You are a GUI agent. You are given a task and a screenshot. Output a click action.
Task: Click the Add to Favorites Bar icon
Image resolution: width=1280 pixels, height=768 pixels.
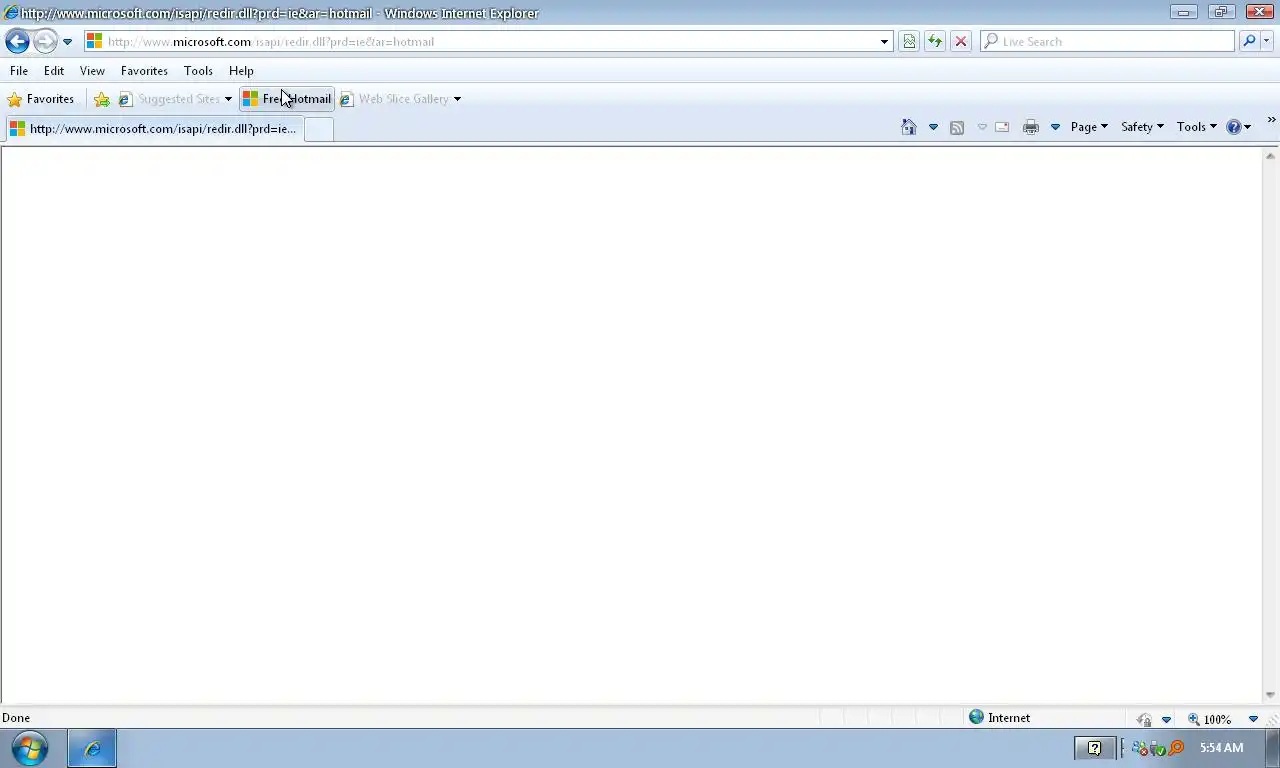point(102,99)
